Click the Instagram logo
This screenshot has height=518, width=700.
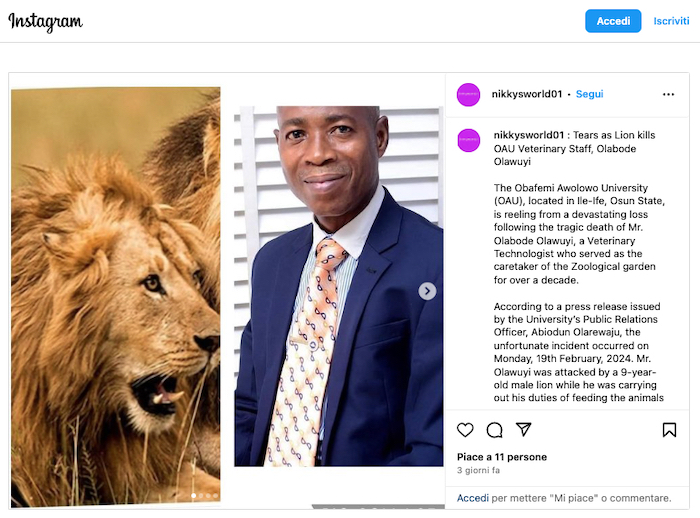pyautogui.click(x=46, y=21)
